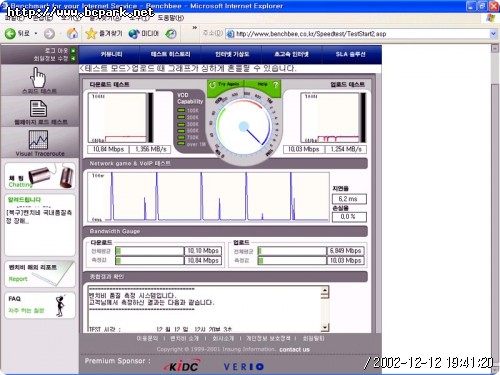Open the SLA solution navigation tab
Screen dimensions: 500x375
pyautogui.click(x=351, y=54)
